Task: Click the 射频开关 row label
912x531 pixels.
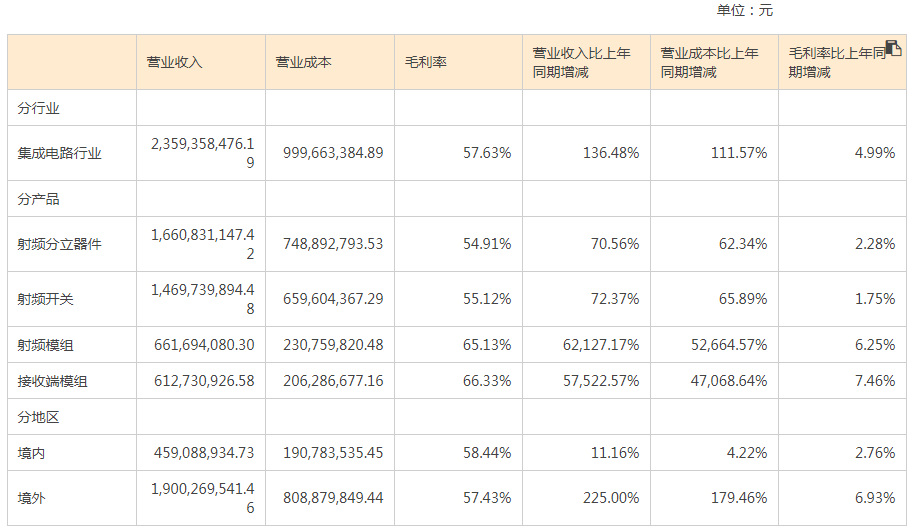Action: click(x=46, y=299)
